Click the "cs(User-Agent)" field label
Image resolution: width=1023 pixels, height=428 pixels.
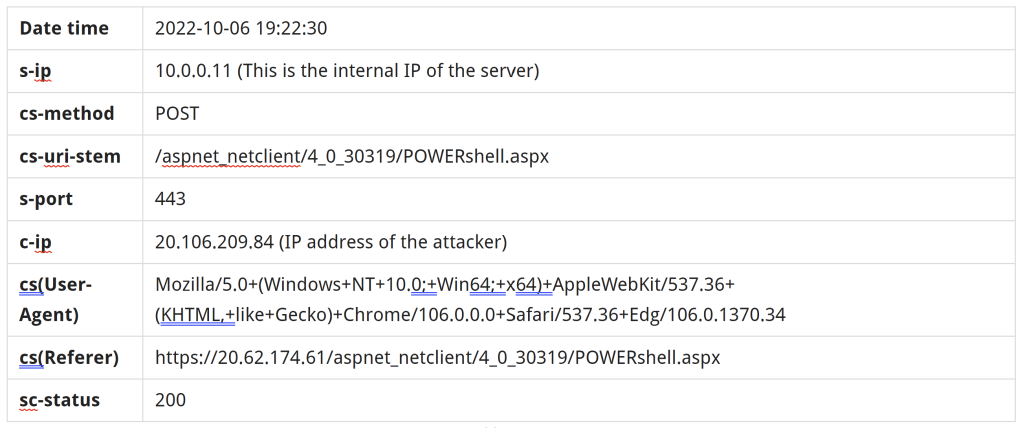[56, 299]
